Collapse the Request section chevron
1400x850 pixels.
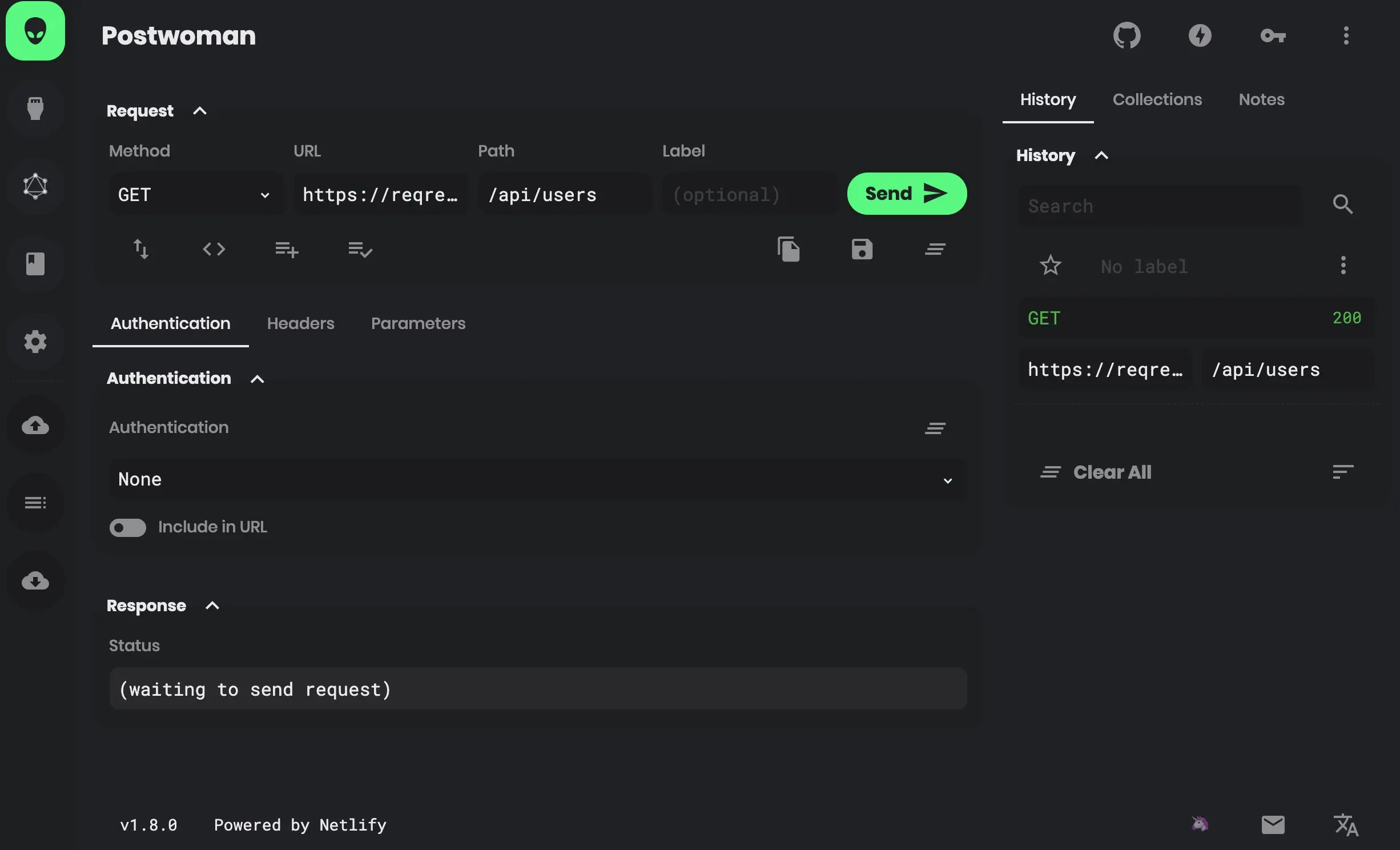[200, 111]
